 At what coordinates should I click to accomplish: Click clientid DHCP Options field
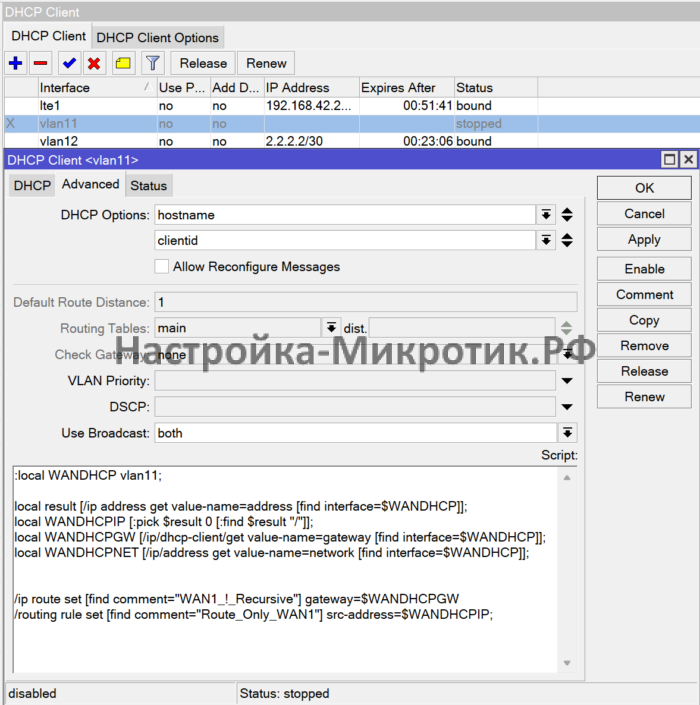pos(345,241)
